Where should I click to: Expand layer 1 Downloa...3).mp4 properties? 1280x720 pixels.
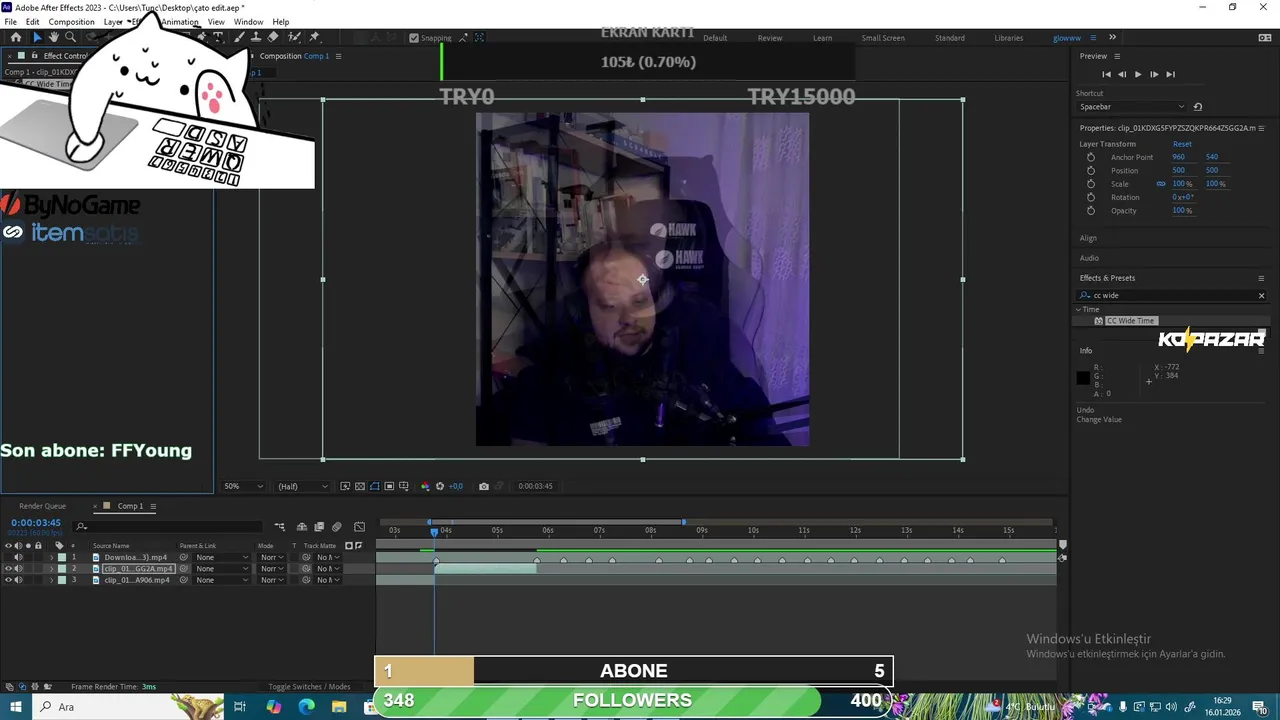pyautogui.click(x=52, y=557)
